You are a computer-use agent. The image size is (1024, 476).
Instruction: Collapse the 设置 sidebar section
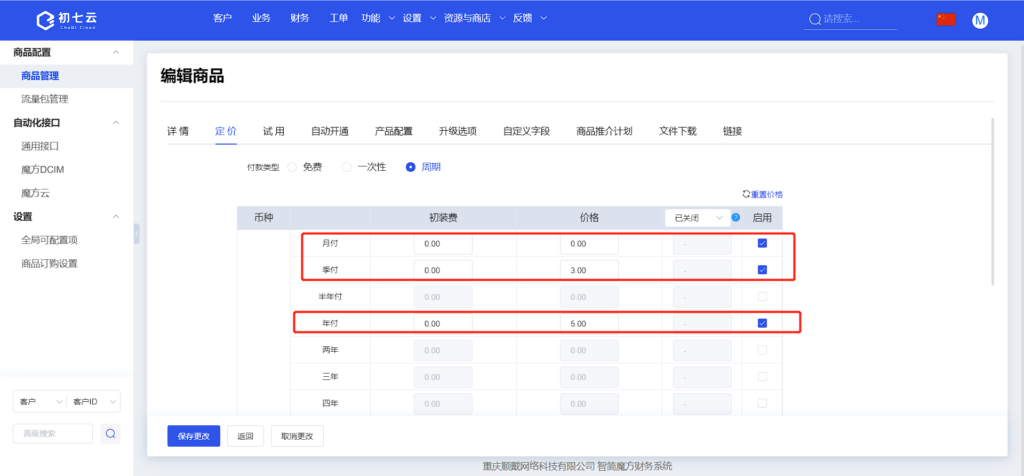(x=116, y=217)
